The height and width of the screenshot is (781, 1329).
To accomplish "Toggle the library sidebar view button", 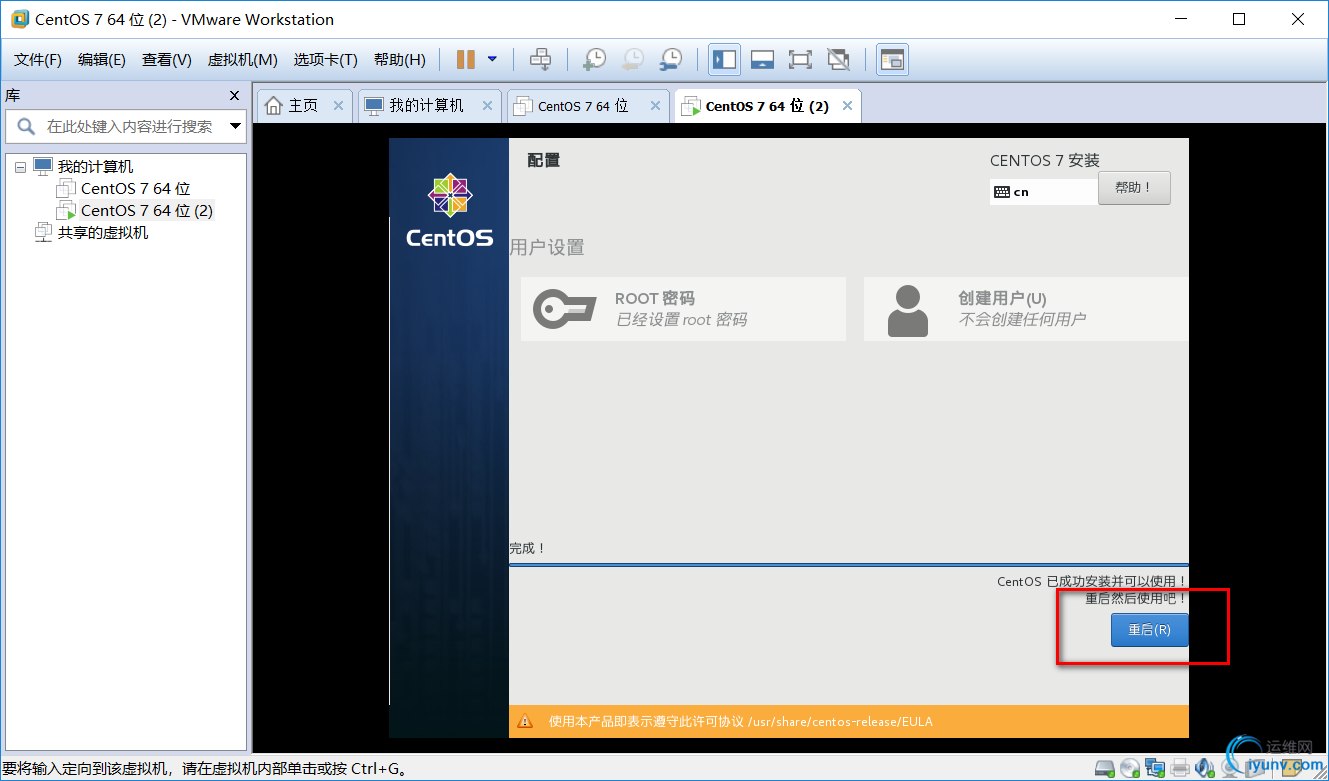I will 724,60.
